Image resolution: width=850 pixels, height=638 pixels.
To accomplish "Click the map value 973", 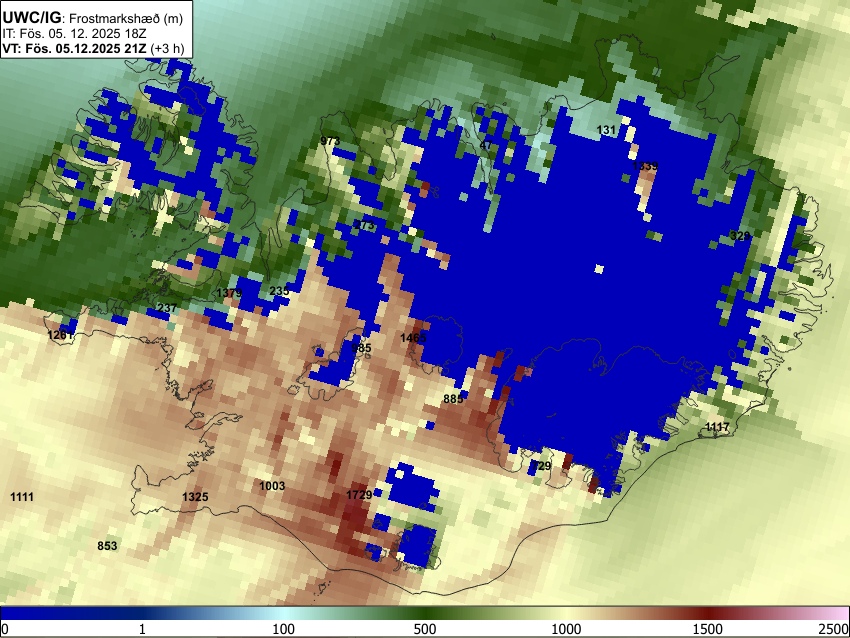I will 330,141.
